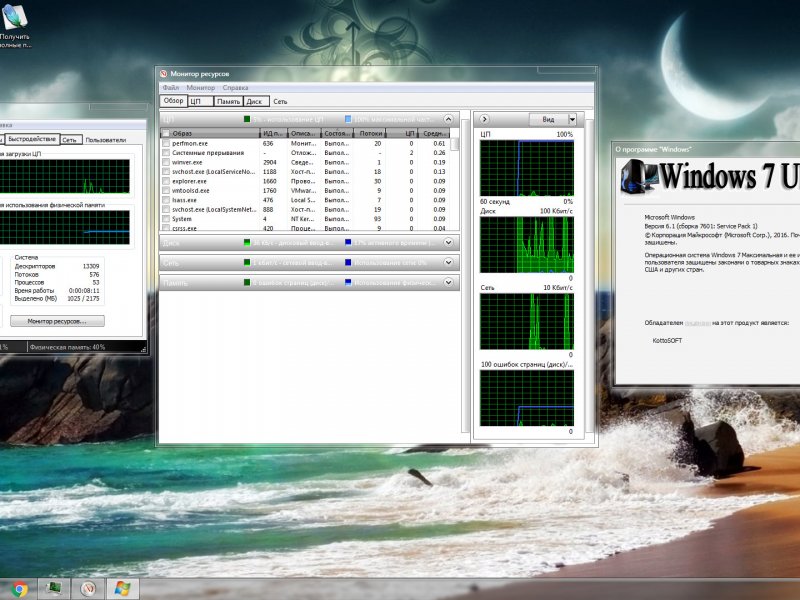This screenshot has width=800, height=600.
Task: Click the ЦП usage graph on the right
Action: pos(527,168)
